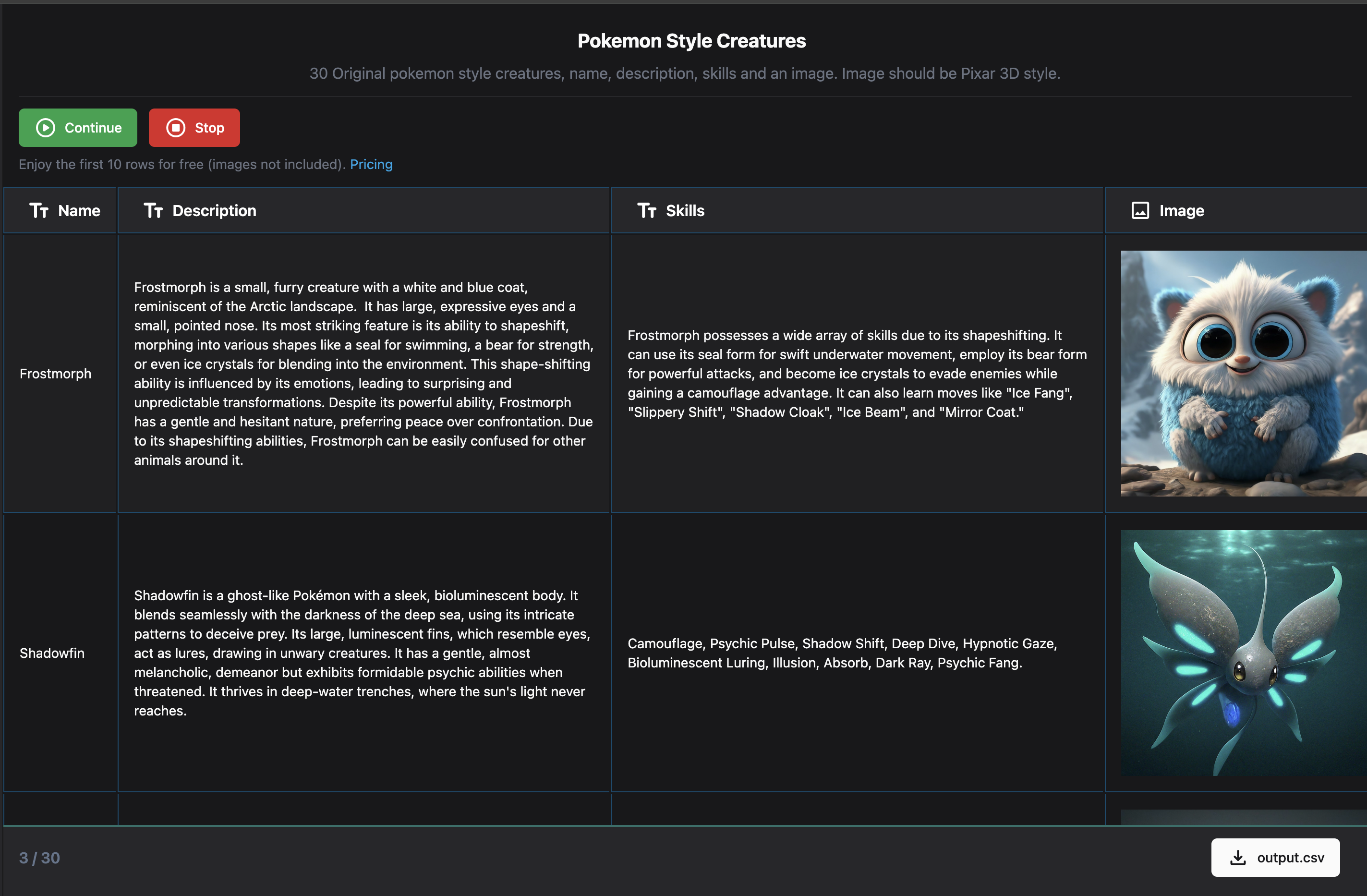1367x896 pixels.
Task: Select the Skills column header
Action: [685, 211]
